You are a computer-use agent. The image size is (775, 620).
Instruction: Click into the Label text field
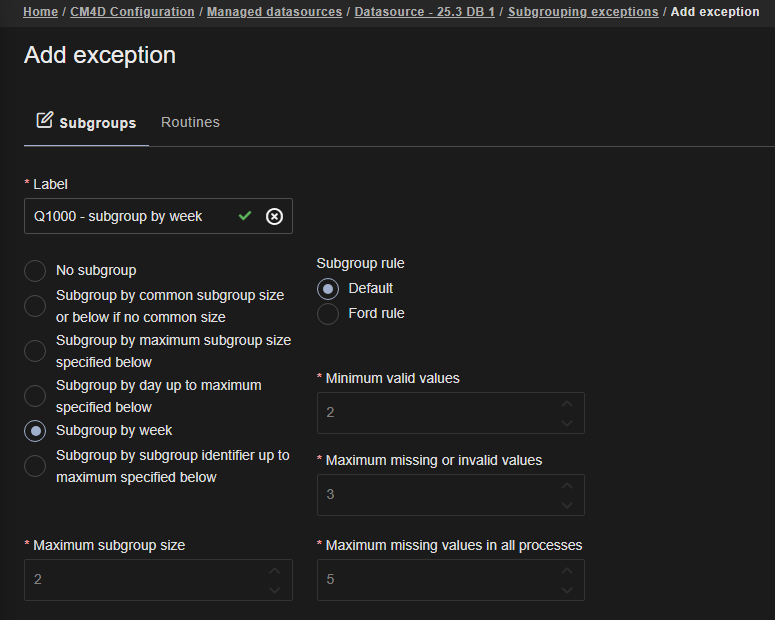[x=130, y=216]
